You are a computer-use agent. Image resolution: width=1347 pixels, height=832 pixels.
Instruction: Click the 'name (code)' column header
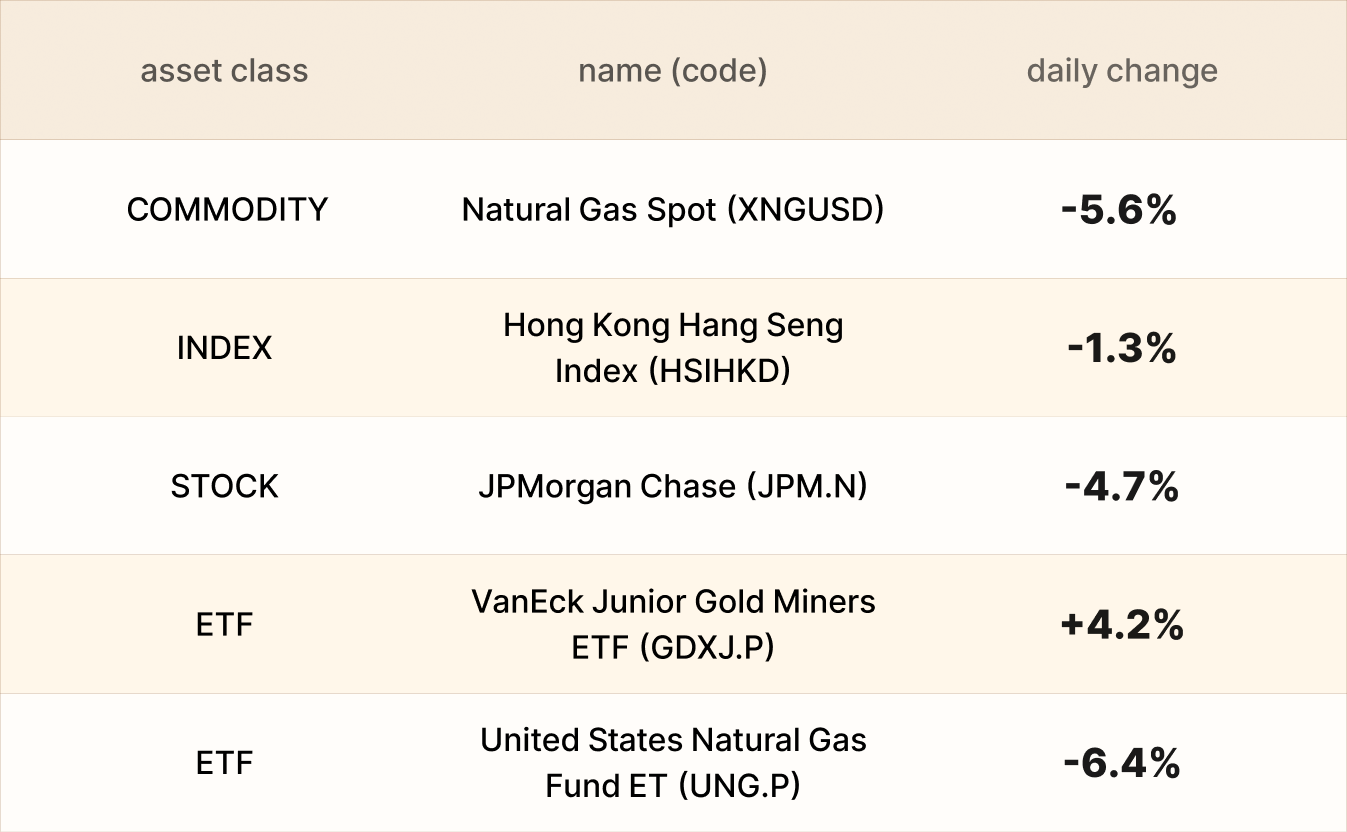coord(672,71)
